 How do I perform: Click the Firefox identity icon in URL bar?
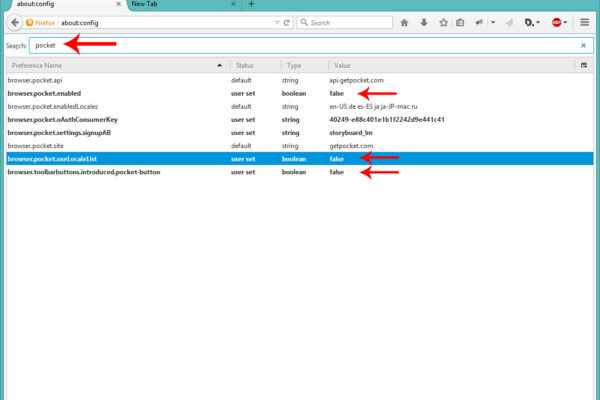tap(40, 23)
